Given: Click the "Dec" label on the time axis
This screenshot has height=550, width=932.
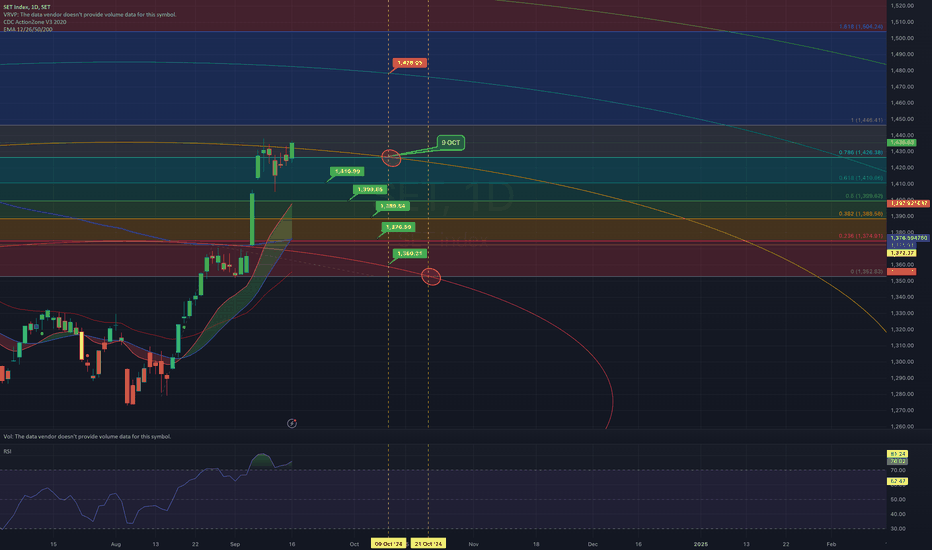Looking at the screenshot, I should pos(593,544).
